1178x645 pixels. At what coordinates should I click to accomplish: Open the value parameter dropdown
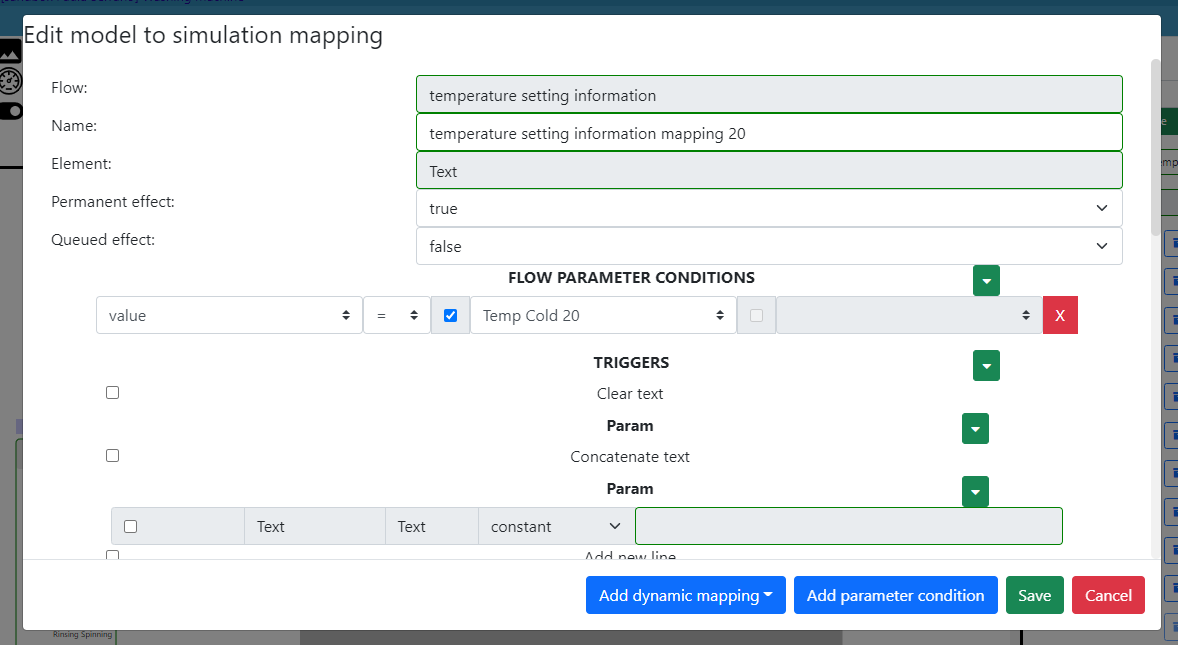tap(229, 315)
